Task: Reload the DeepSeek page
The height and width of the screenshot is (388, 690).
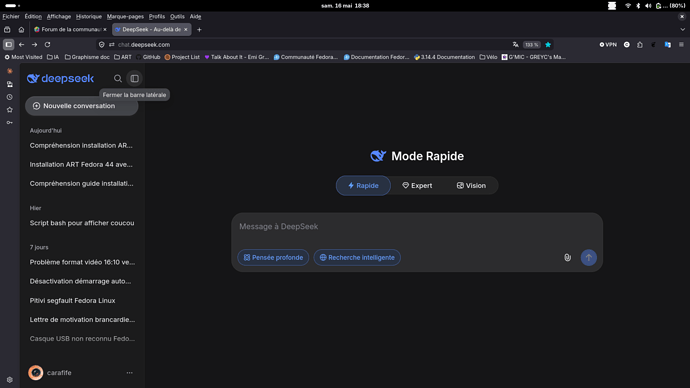Action: (x=48, y=44)
